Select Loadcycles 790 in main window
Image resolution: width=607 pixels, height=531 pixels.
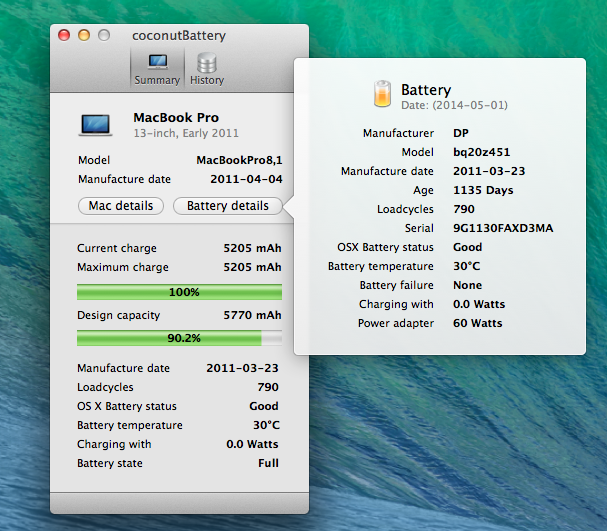268,387
